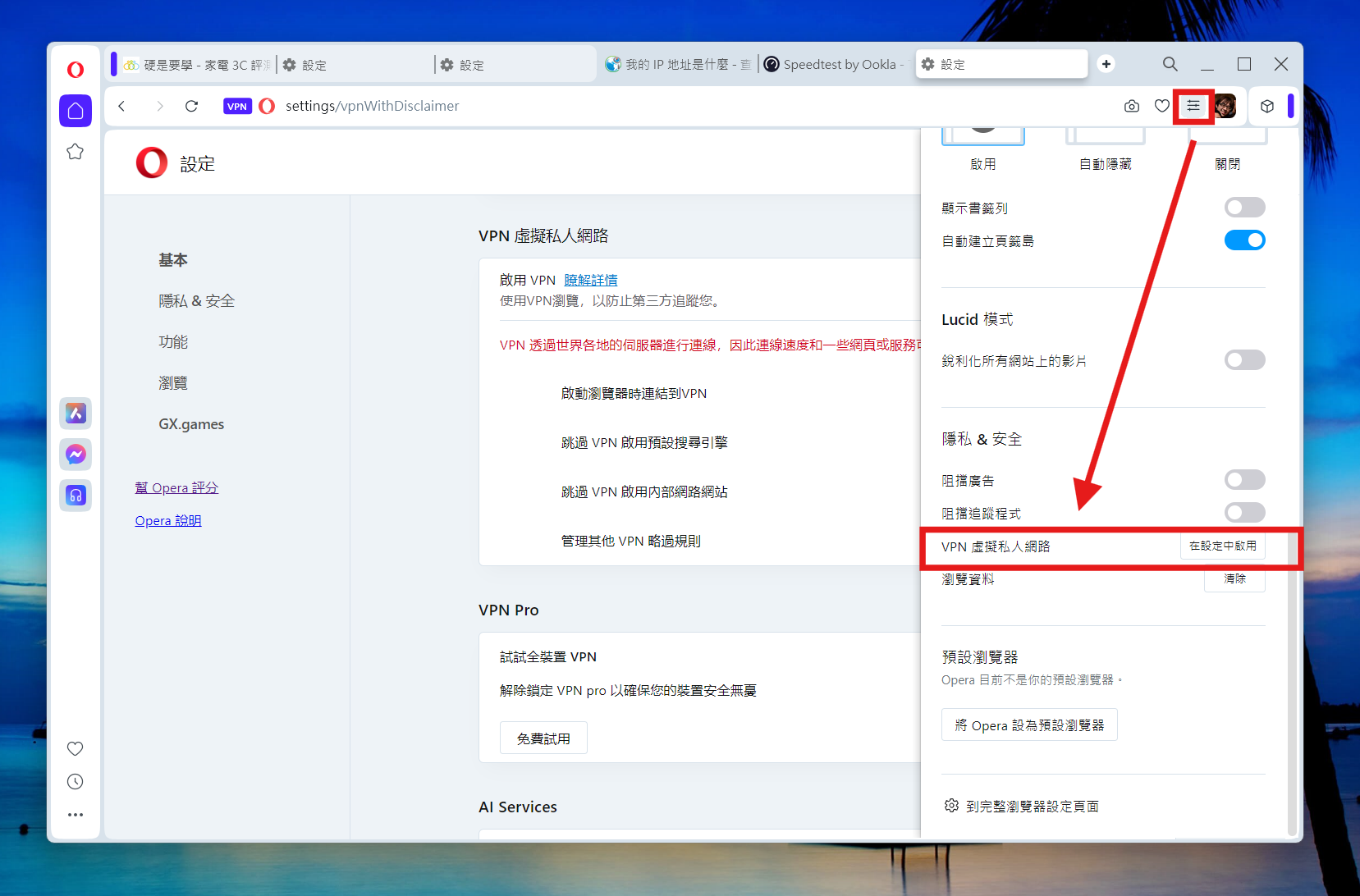The width and height of the screenshot is (1360, 896).
Task: Enable the 阻擋廣告 switch
Action: (x=1244, y=480)
